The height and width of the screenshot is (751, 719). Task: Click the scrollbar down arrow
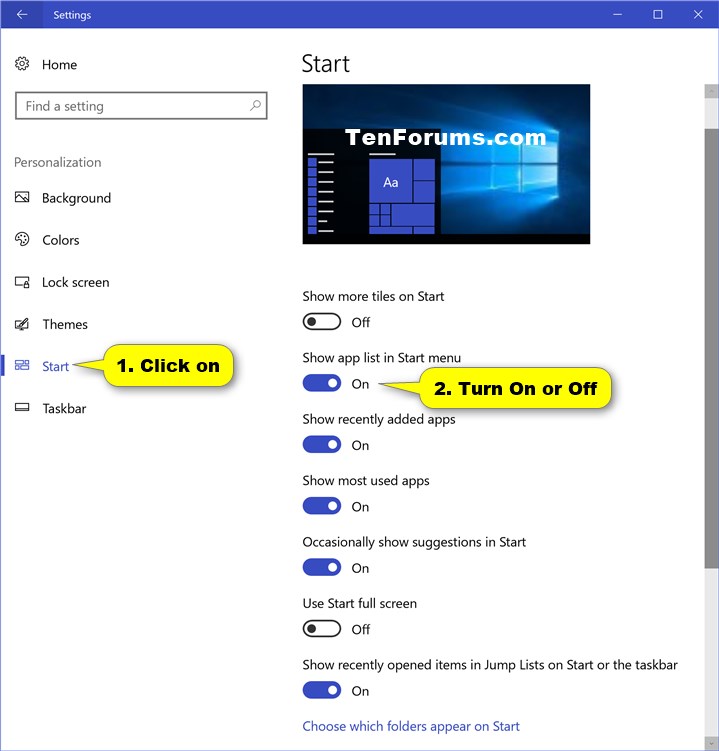711,743
